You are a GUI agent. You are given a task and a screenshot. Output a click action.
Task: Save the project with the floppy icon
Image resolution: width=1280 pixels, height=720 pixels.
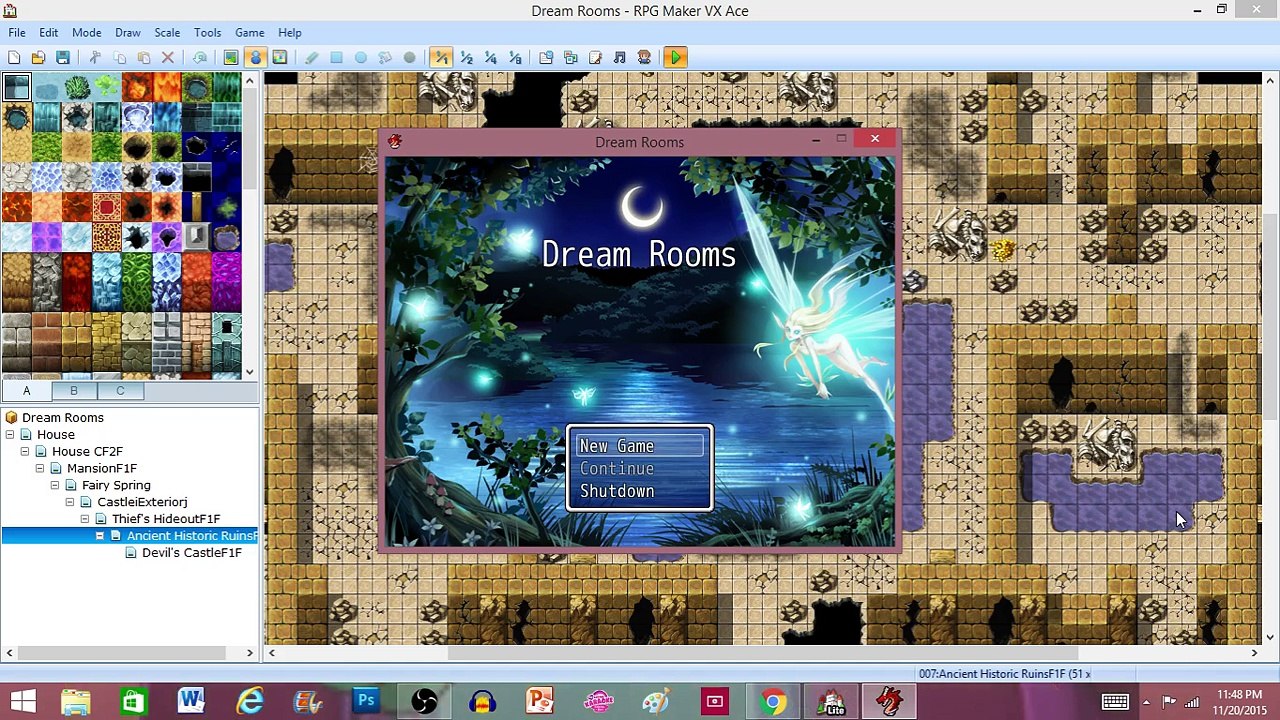click(63, 58)
